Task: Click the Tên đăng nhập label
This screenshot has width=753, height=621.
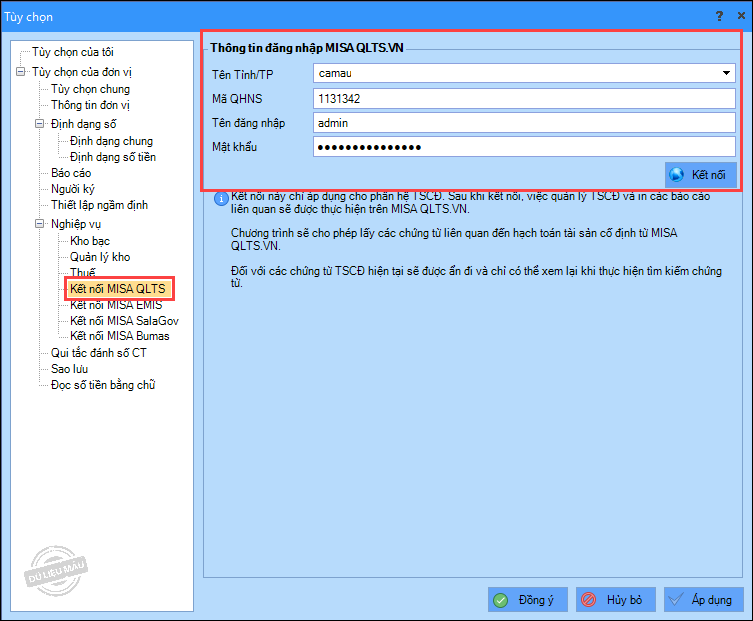Action: pyautogui.click(x=249, y=123)
